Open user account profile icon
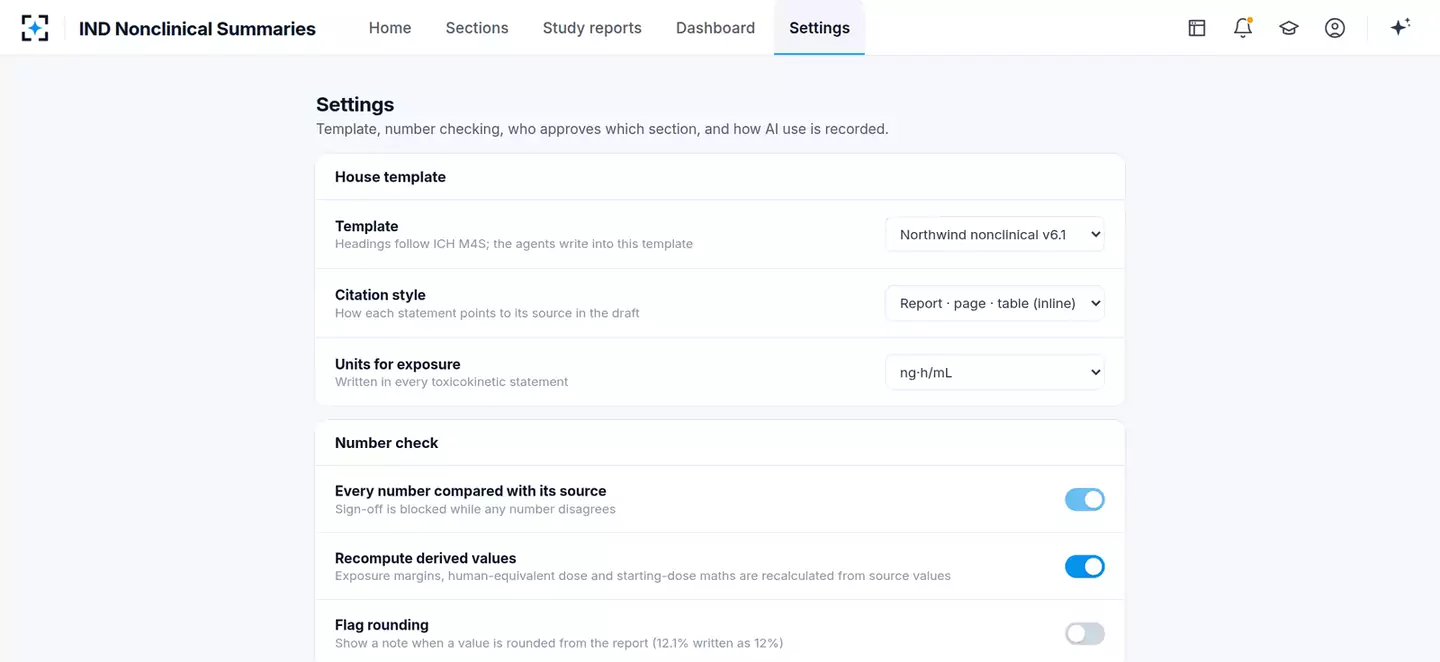 point(1335,28)
